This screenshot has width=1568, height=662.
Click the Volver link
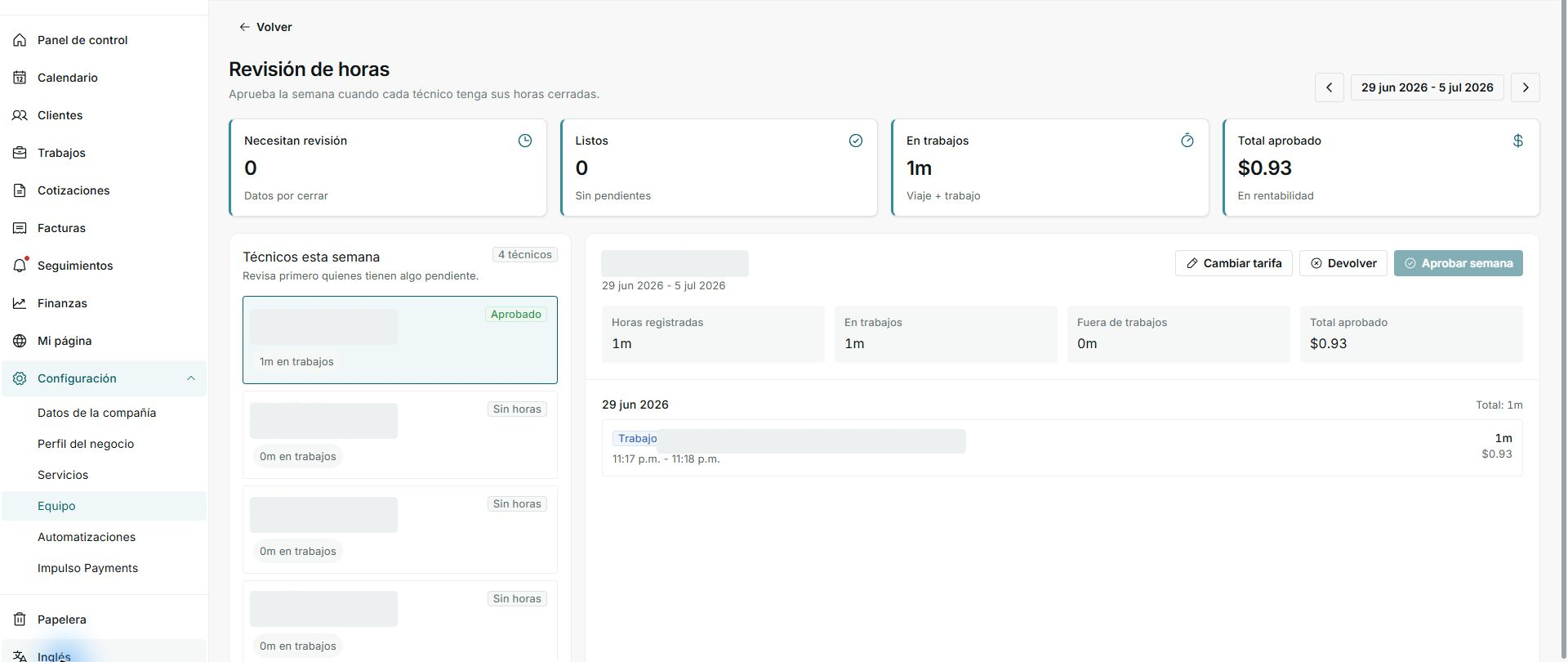(x=265, y=27)
